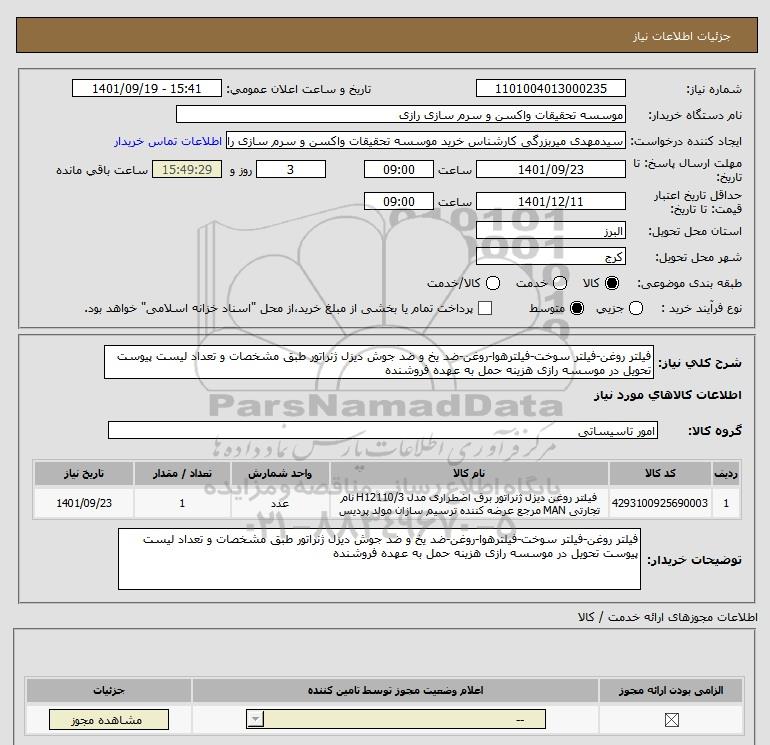Click the remaining time 15:49:29 field

(x=187, y=169)
